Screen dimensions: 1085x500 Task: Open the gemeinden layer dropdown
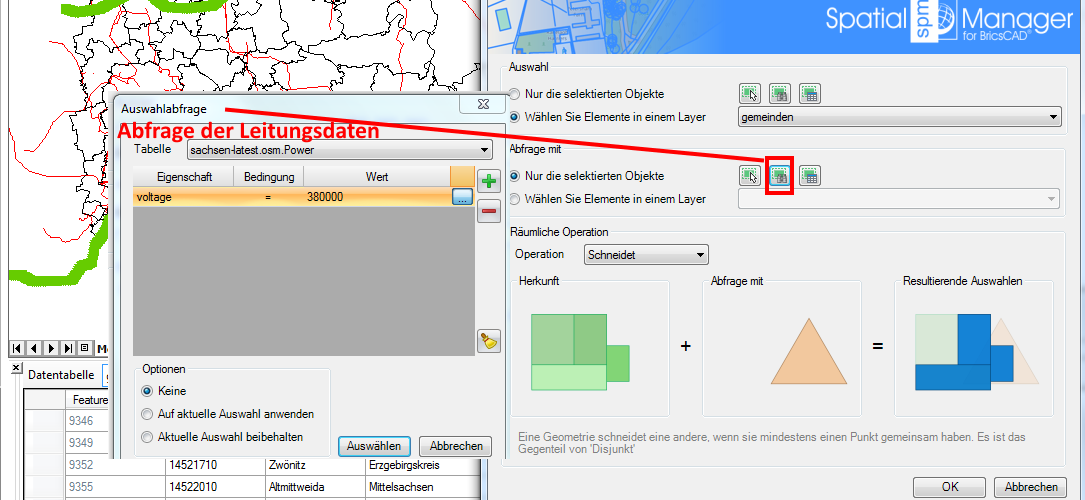[x=898, y=117]
